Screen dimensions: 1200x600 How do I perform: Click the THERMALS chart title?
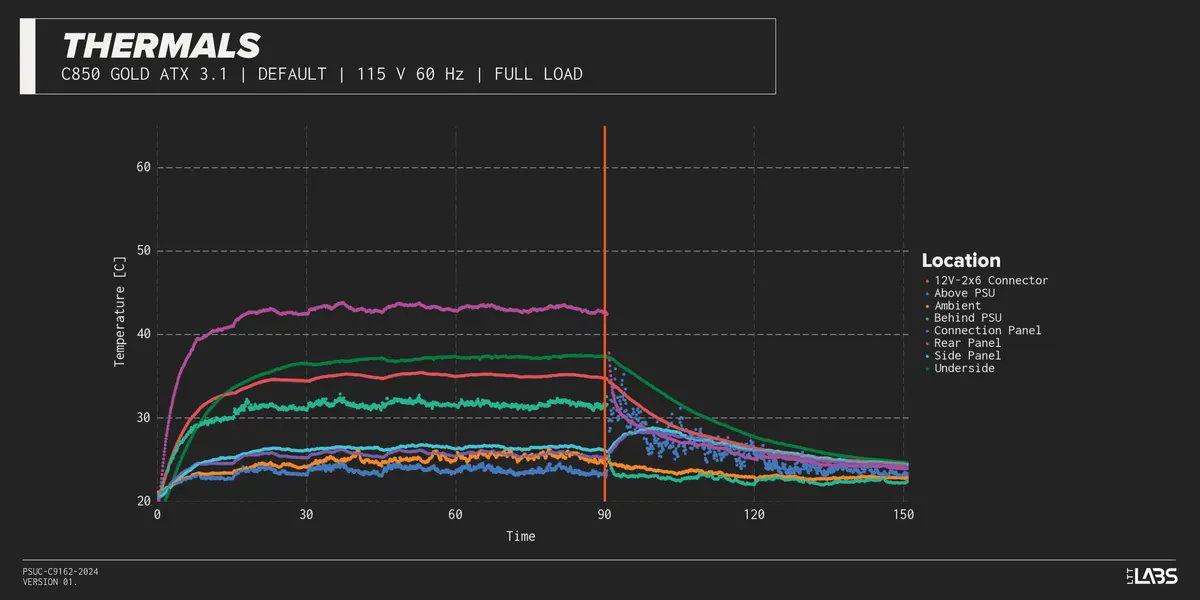point(161,45)
